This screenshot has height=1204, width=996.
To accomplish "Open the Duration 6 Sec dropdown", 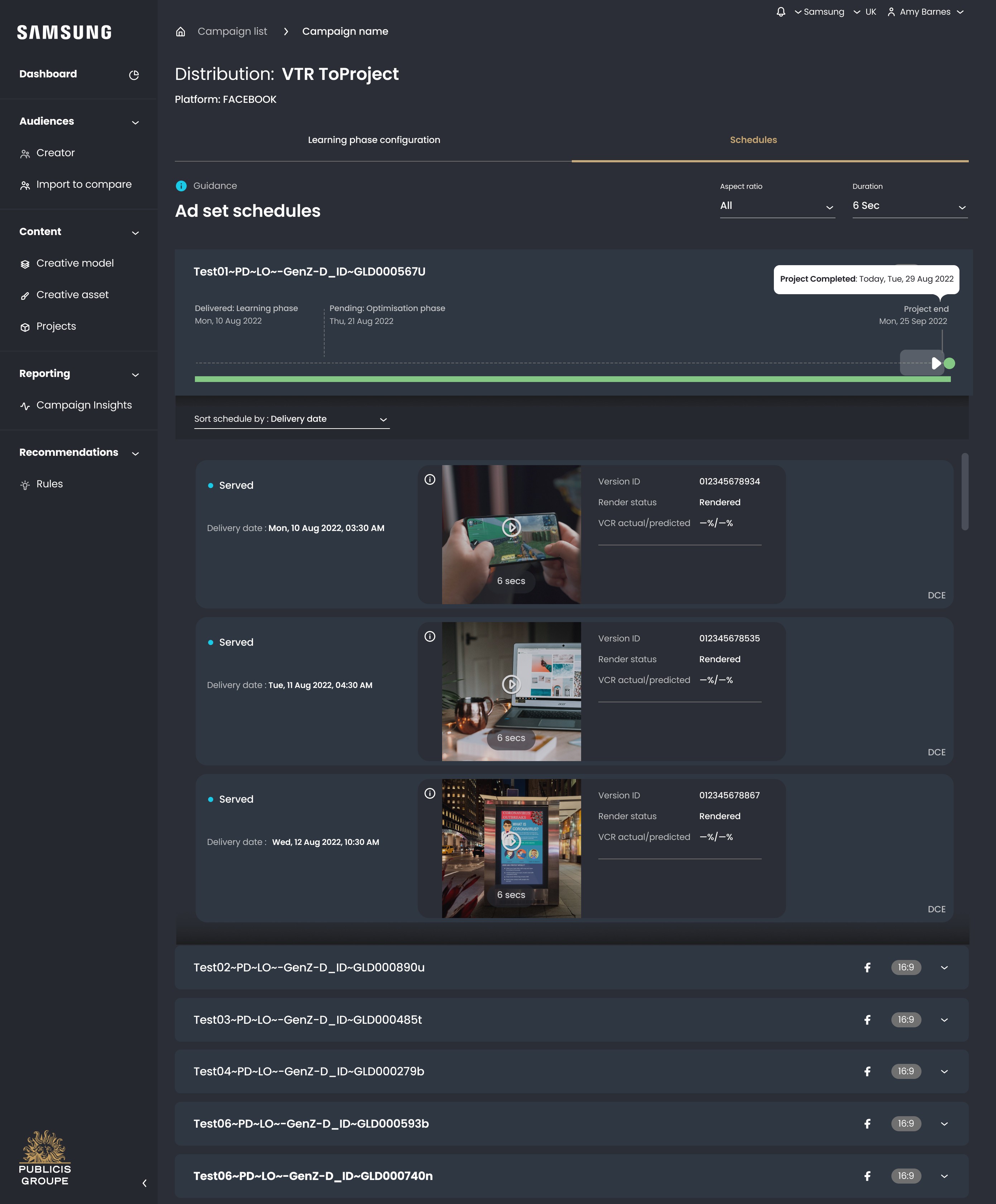I will point(909,206).
